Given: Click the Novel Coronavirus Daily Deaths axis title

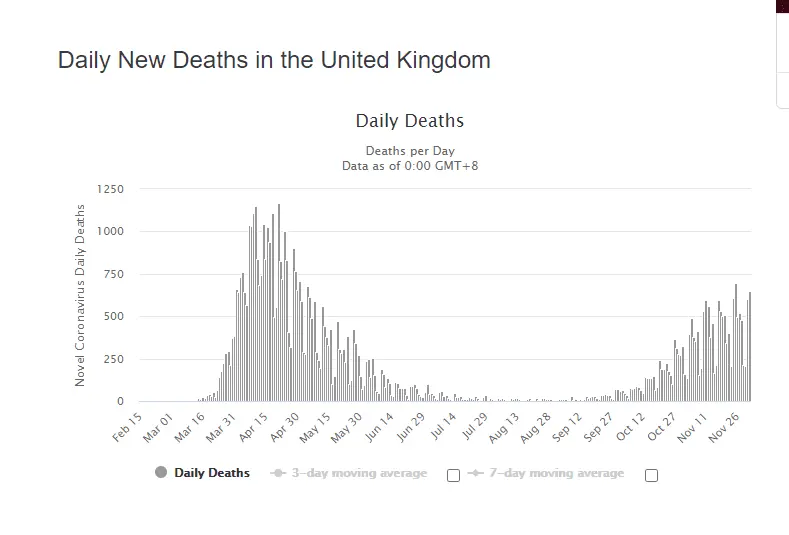Looking at the screenshot, I should [x=81, y=295].
